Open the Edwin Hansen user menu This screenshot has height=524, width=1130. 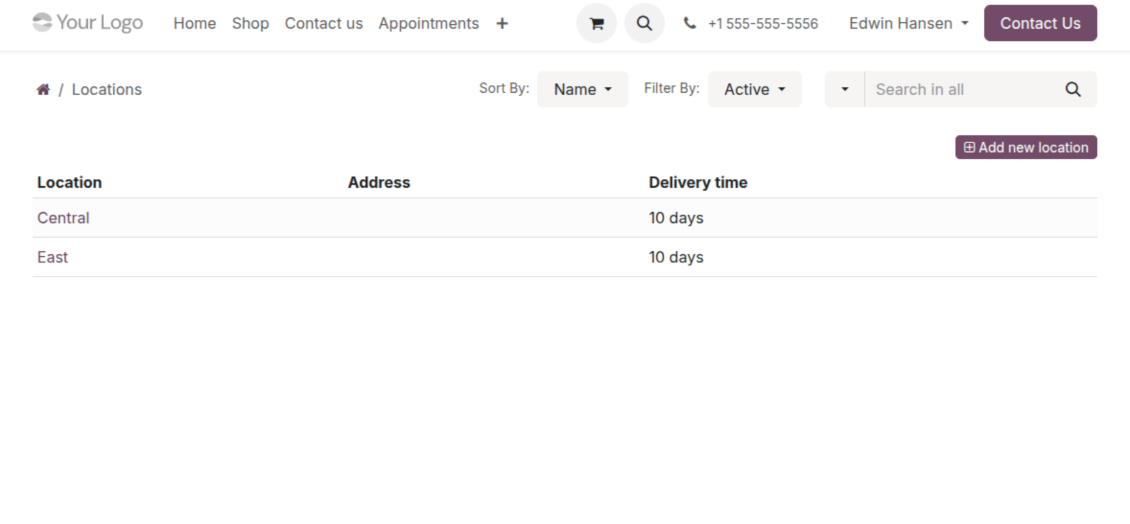point(908,23)
